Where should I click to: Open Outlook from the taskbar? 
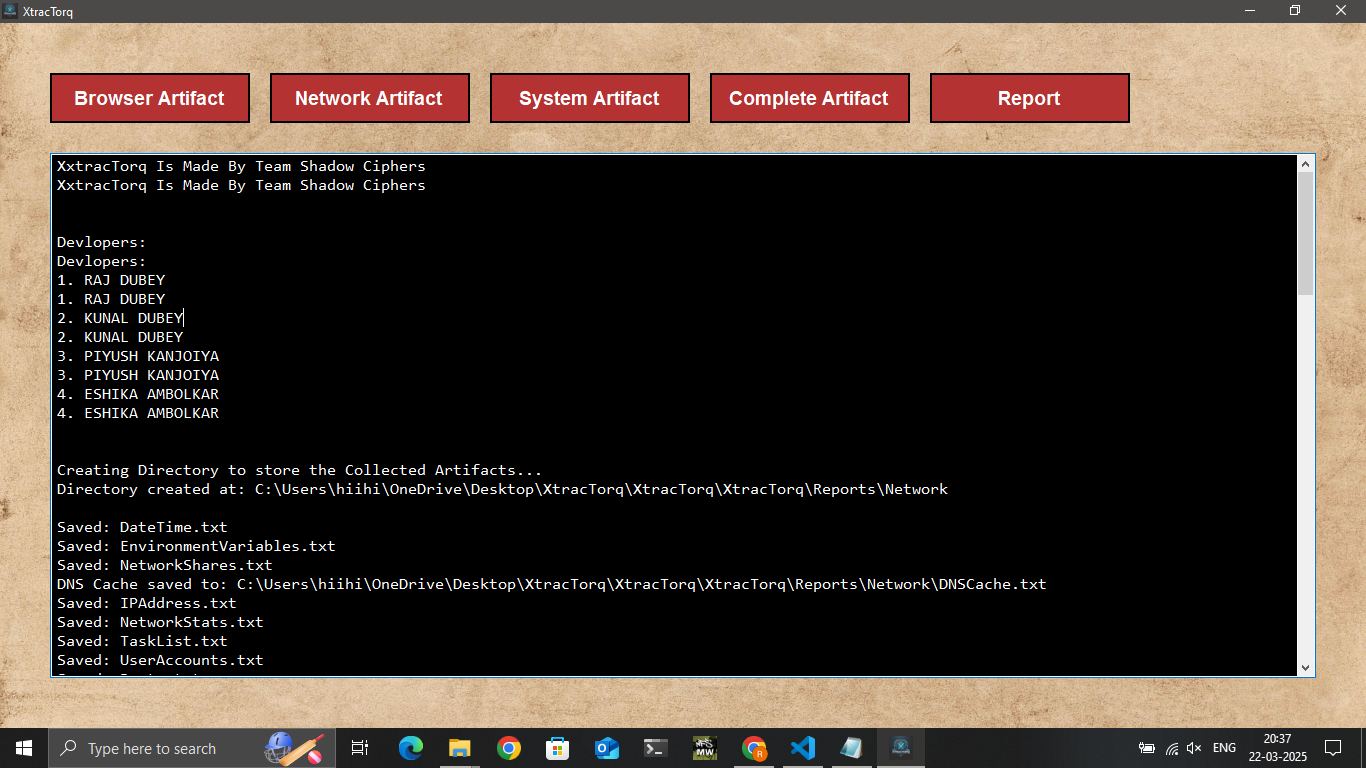607,748
